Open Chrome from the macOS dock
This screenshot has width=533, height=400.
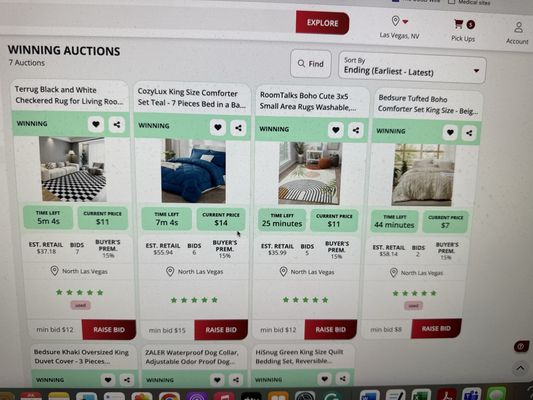pos(169,396)
